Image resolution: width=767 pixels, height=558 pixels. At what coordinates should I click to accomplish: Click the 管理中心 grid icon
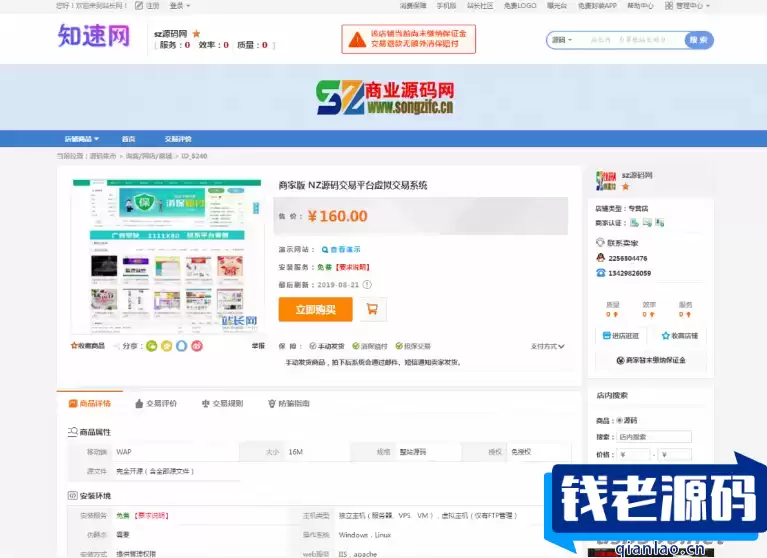click(x=669, y=6)
